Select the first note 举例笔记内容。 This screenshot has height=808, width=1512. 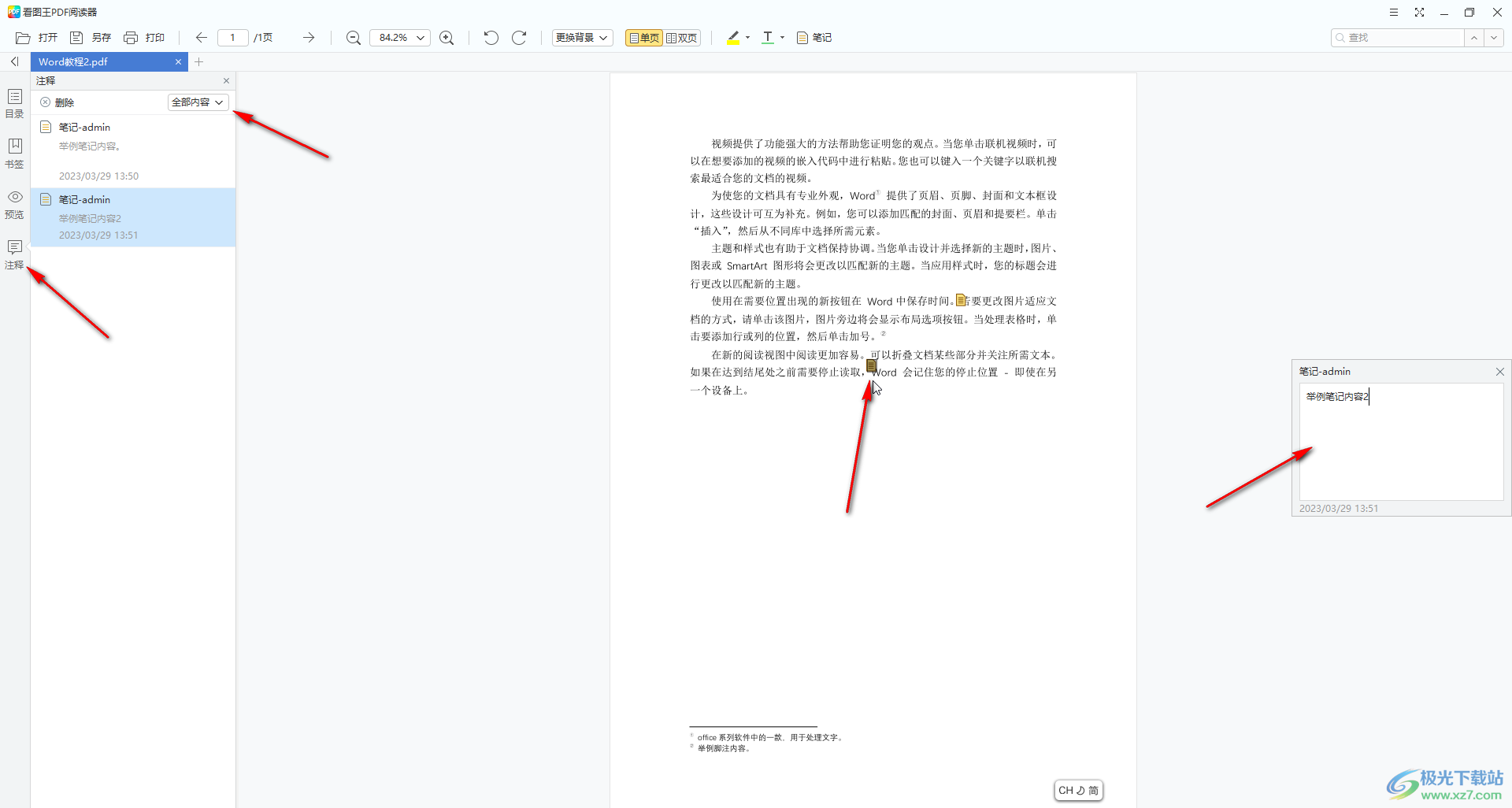(133, 150)
